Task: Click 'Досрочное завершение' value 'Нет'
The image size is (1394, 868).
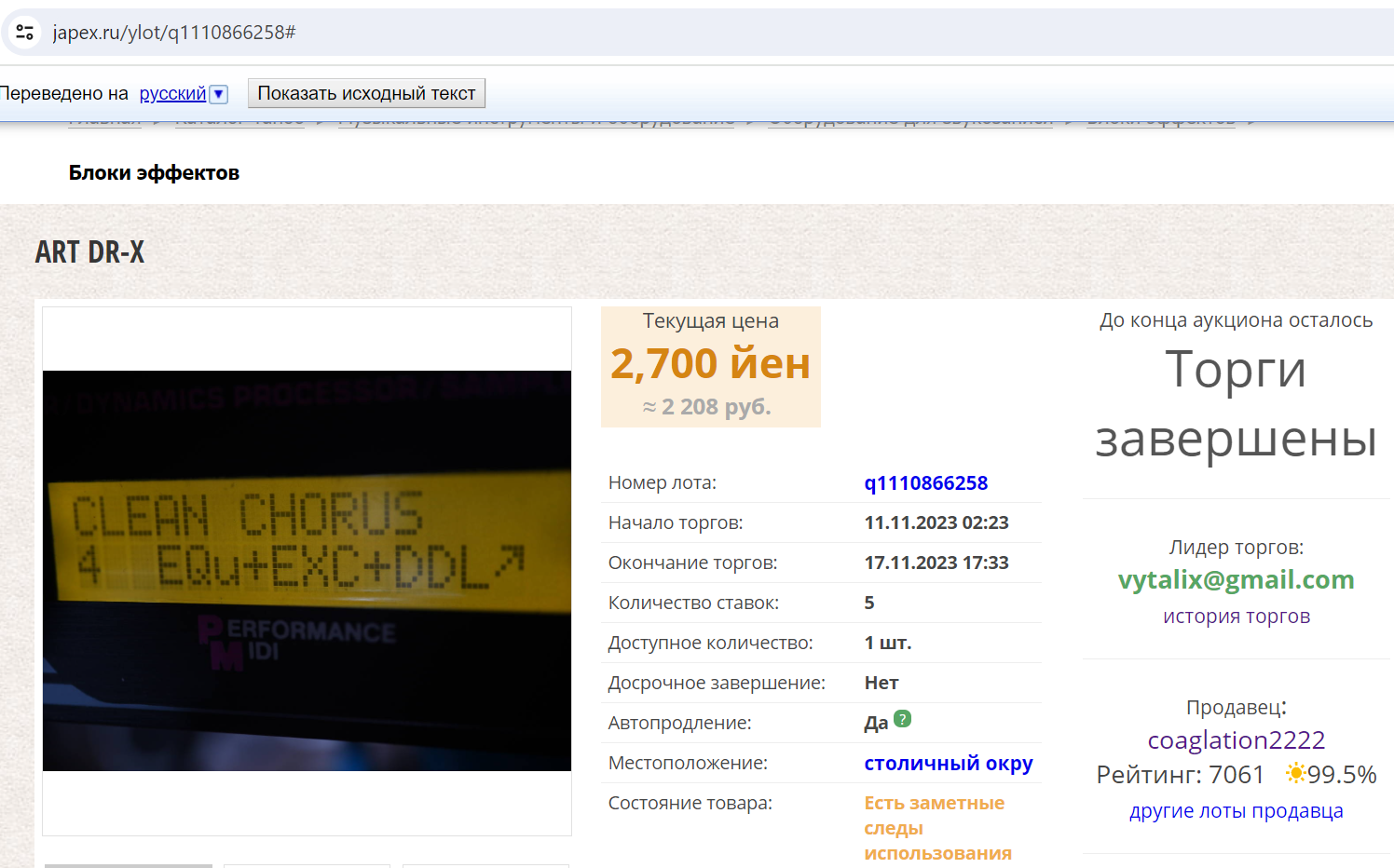Action: click(881, 683)
